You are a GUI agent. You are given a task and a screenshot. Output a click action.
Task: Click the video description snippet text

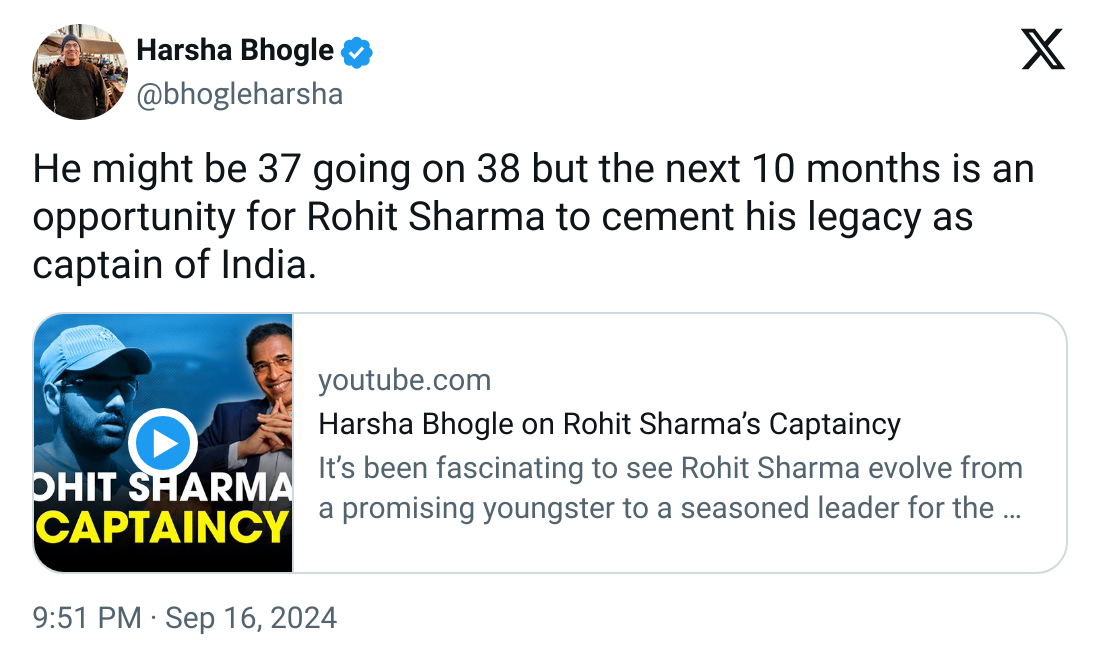coord(669,487)
